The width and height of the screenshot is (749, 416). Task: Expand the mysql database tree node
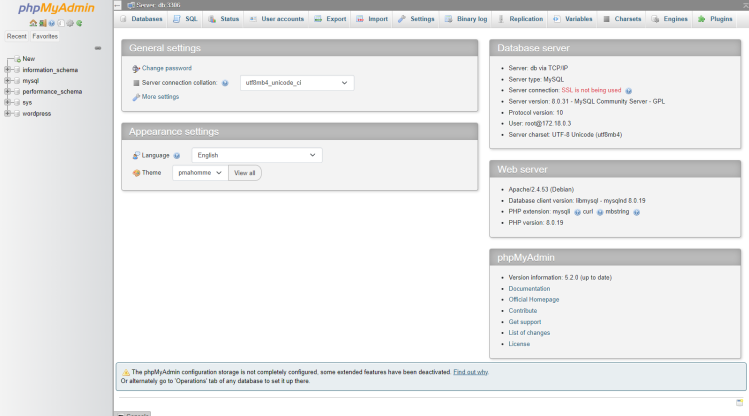tap(7, 81)
